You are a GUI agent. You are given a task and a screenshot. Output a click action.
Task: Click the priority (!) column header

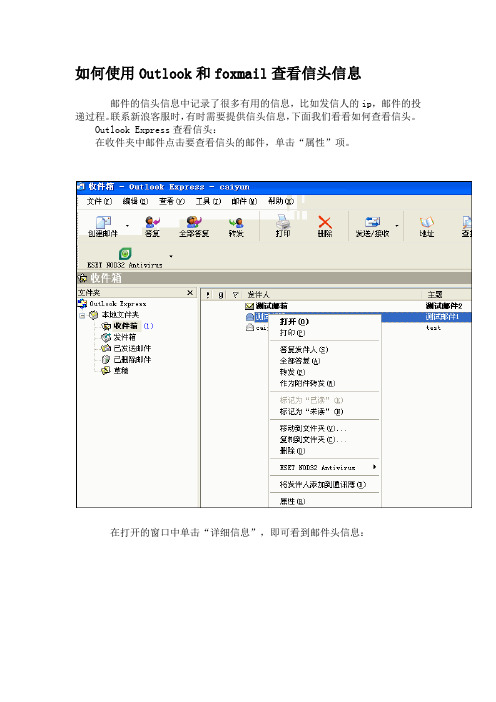(208, 295)
